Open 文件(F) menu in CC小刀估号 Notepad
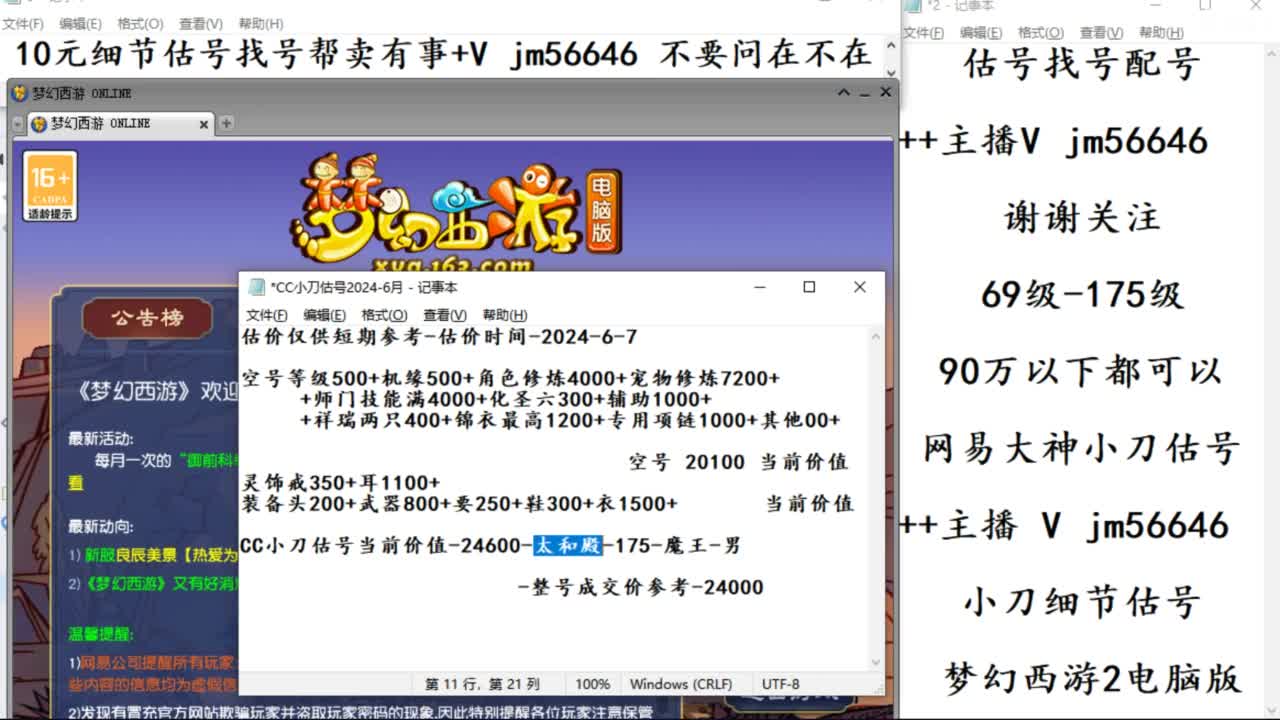 click(x=267, y=315)
